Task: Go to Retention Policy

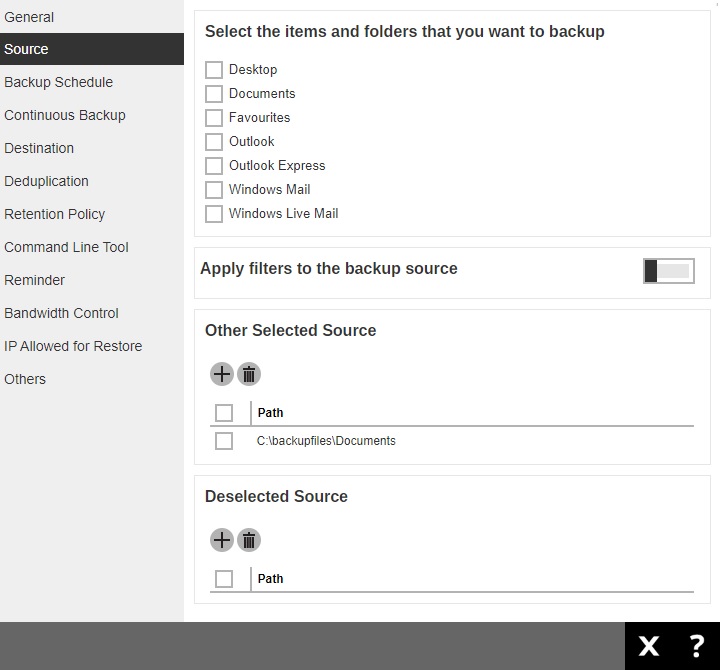Action: (x=92, y=214)
